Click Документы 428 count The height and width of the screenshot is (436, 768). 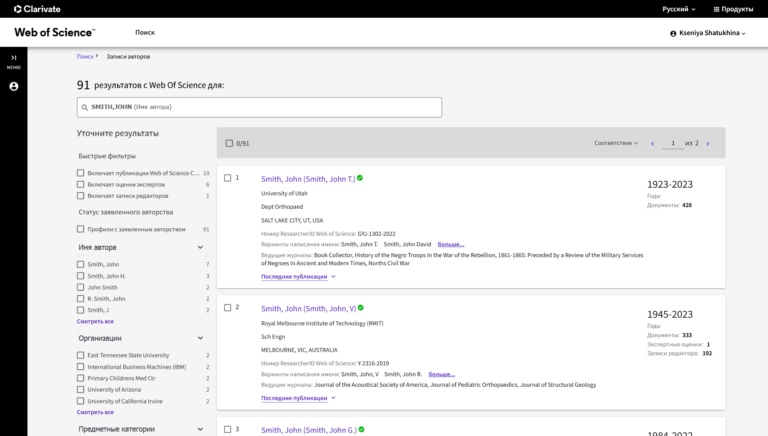pos(687,205)
